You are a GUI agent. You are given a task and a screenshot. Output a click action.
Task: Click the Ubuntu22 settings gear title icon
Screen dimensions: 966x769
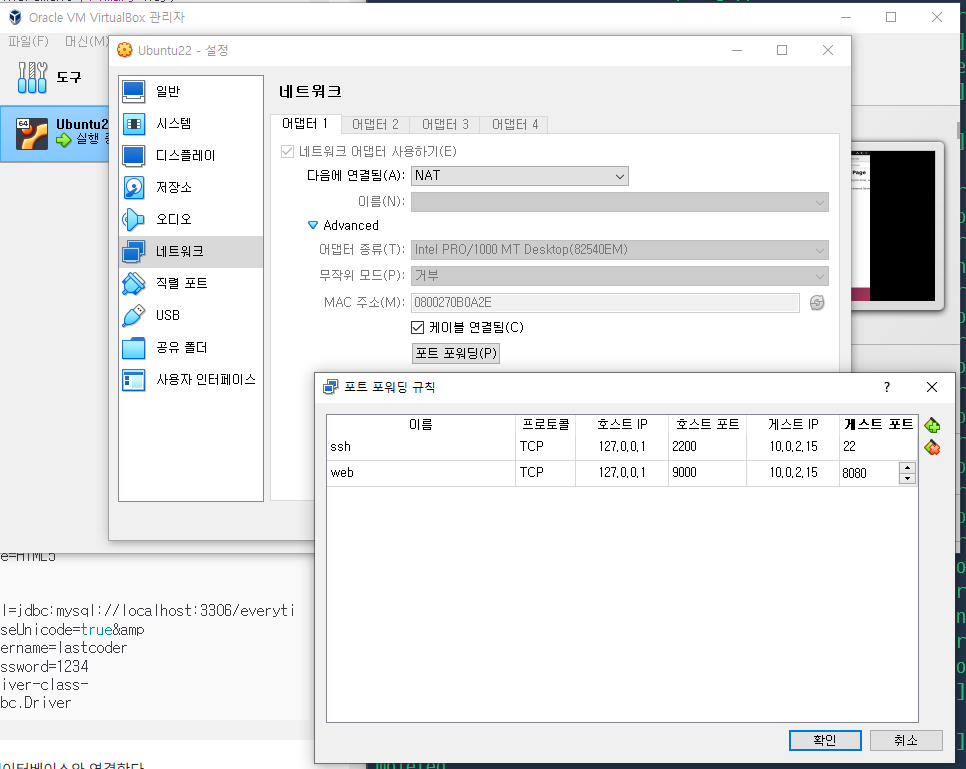pos(124,50)
